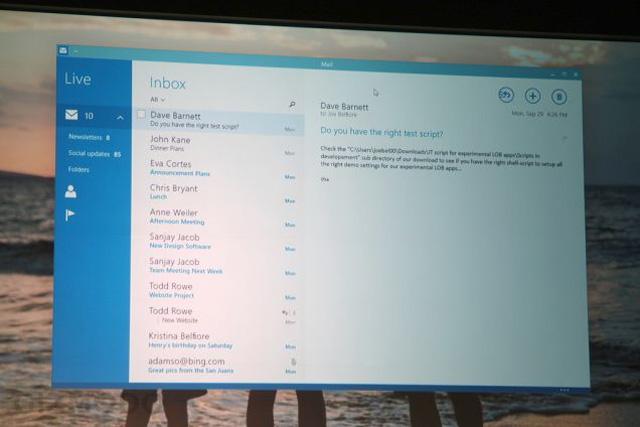Open Todd Rowe Website Project message

pos(218,291)
